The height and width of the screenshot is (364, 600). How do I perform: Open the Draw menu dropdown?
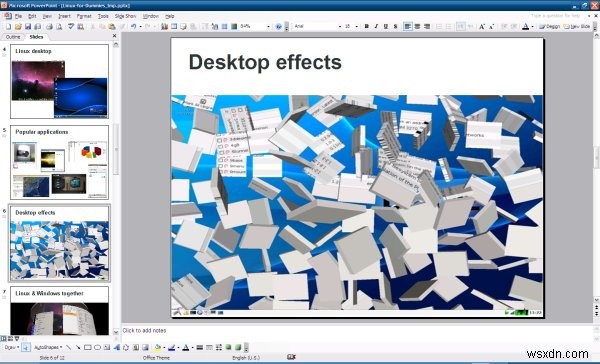pos(12,347)
